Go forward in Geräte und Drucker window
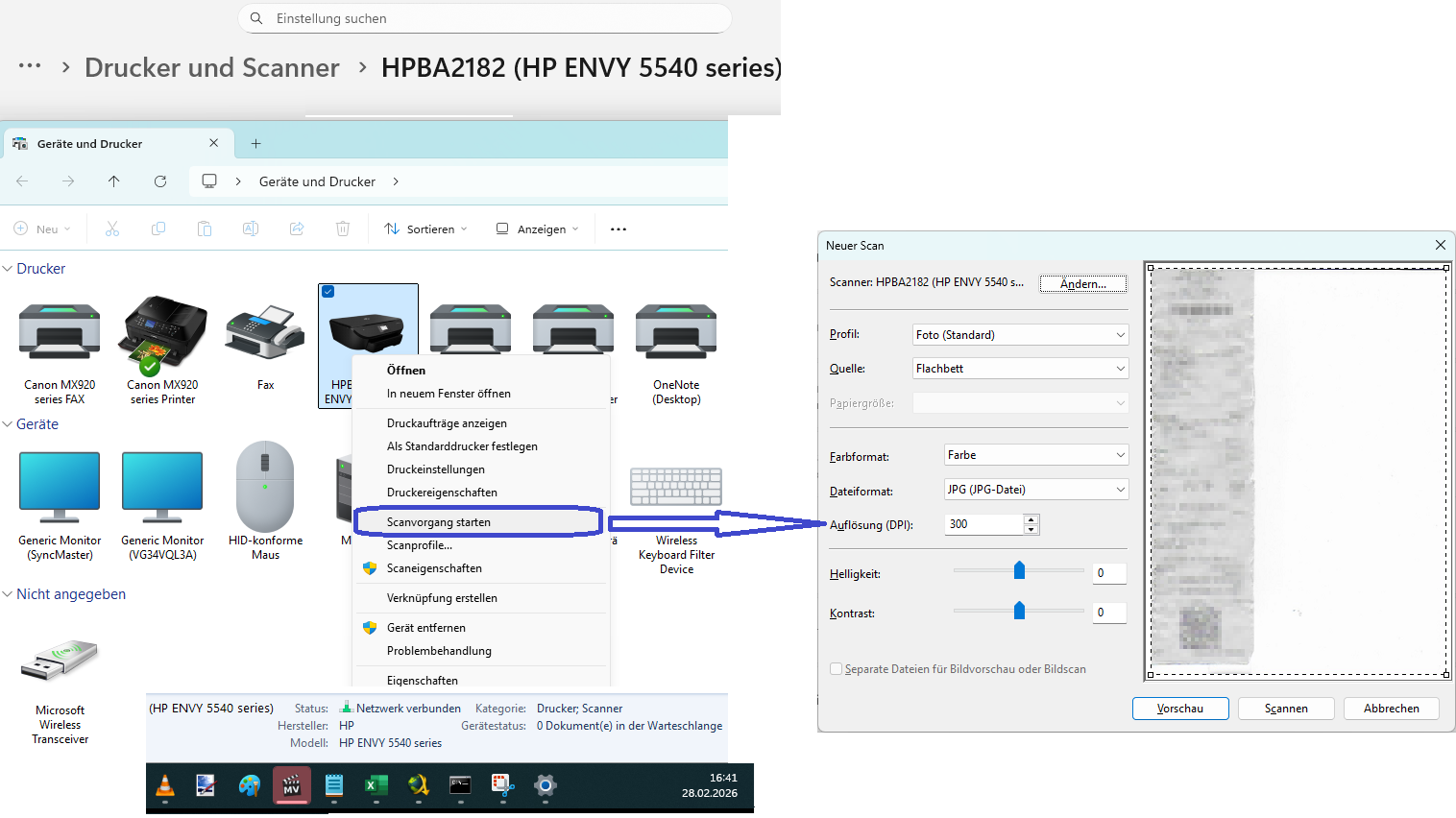 [x=68, y=181]
